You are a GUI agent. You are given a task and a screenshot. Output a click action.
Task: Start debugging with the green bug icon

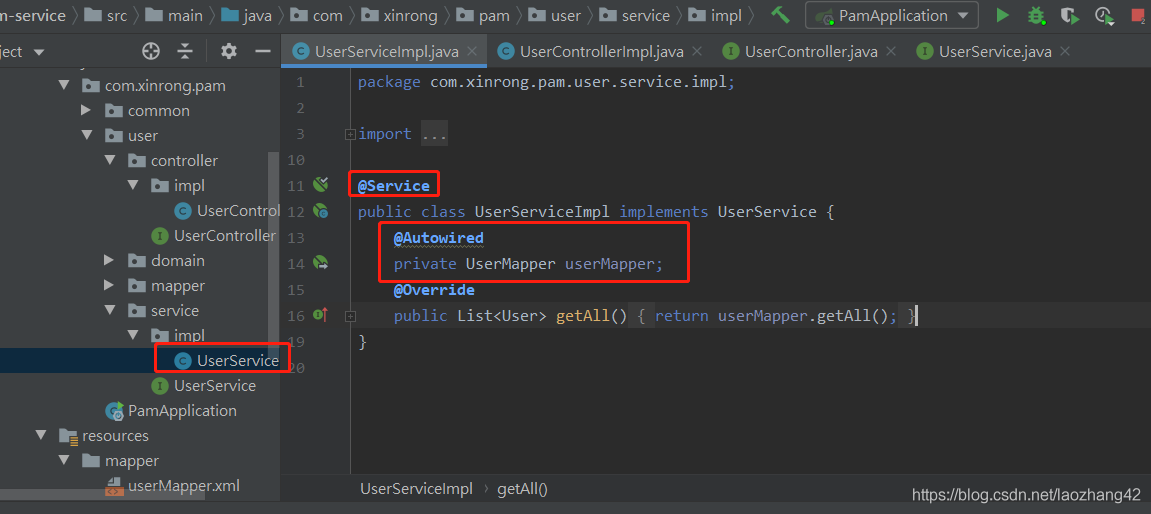(1036, 15)
